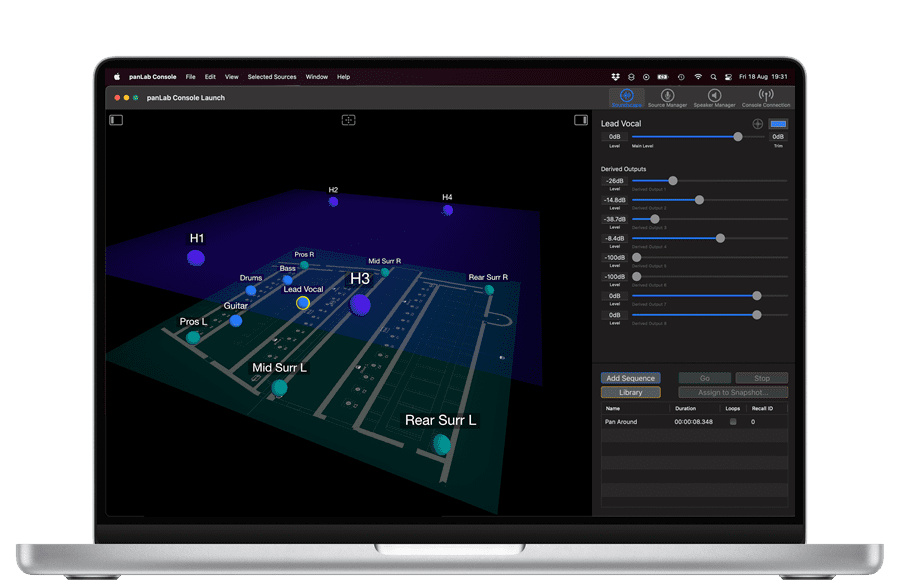
Task: Select the Pros R speaker sphere
Action: (x=304, y=265)
